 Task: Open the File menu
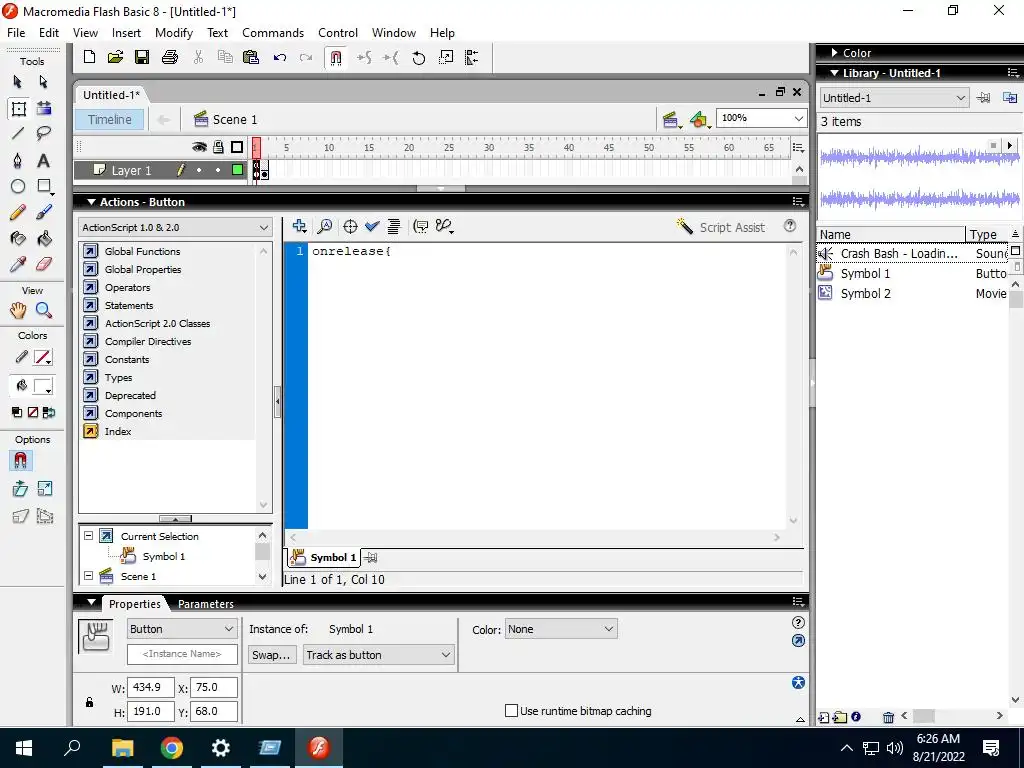coord(16,33)
